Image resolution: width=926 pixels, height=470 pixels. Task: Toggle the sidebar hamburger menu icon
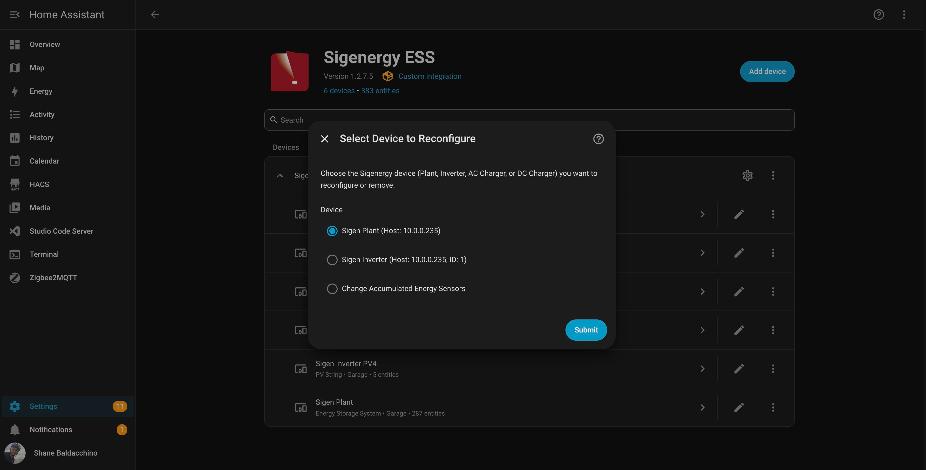point(15,14)
